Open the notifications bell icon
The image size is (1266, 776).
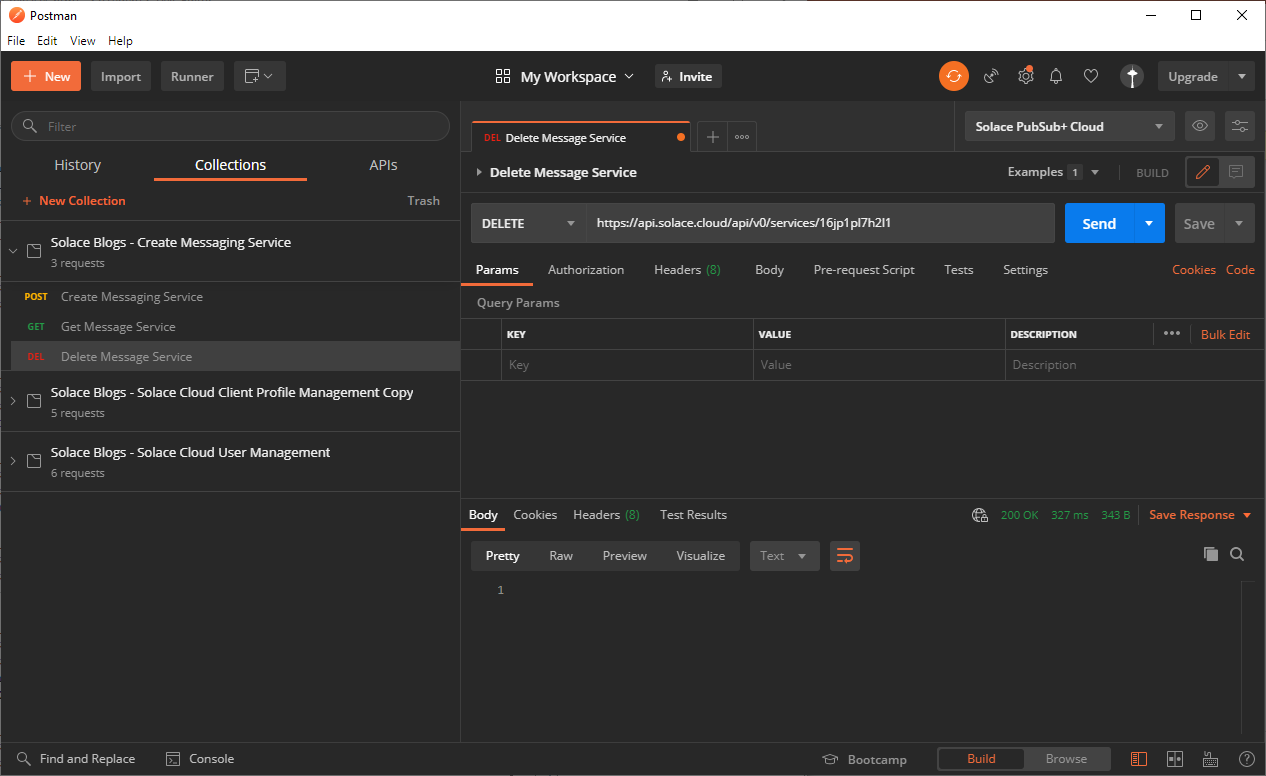pyautogui.click(x=1056, y=76)
